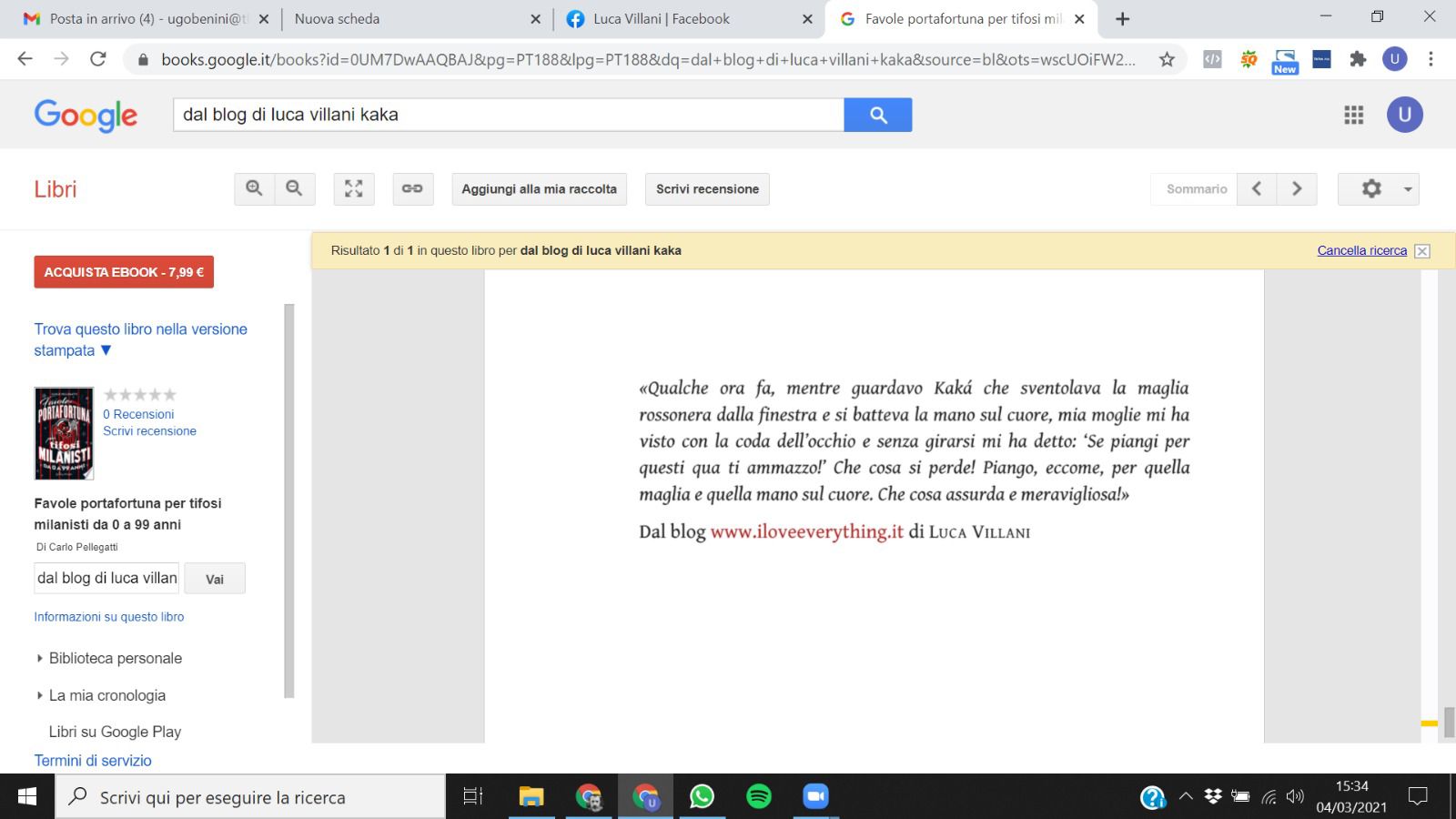Click the zoom in magnifier icon
Image resolution: width=1456 pixels, height=819 pixels.
[x=254, y=188]
